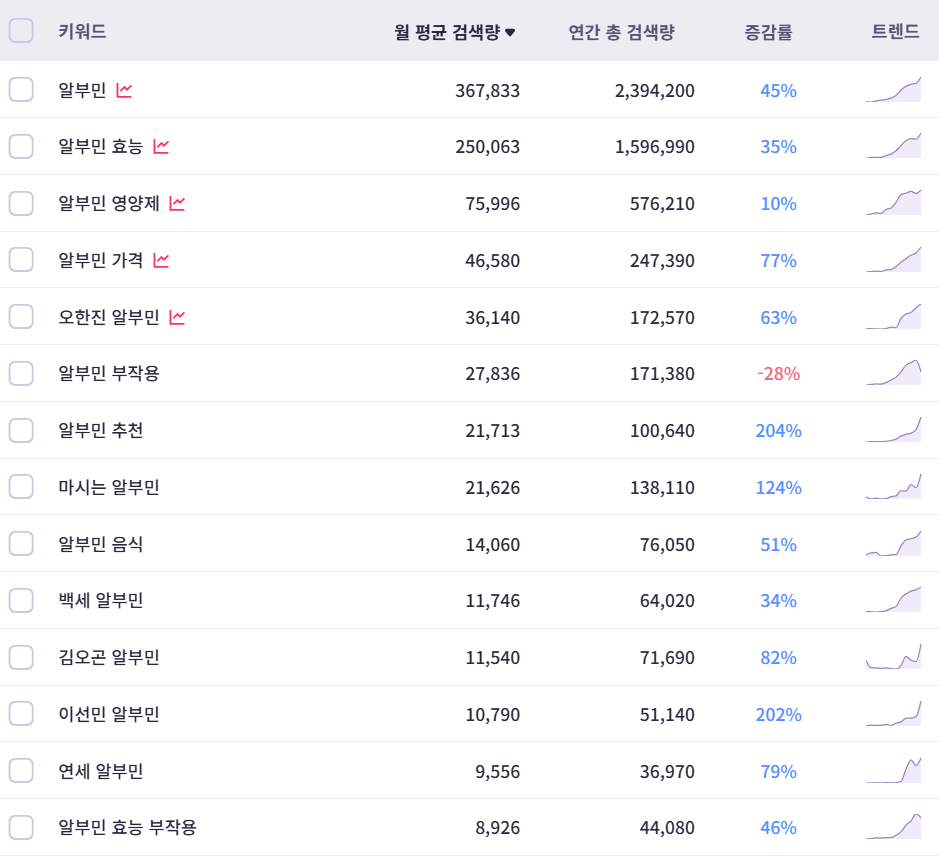939x858 pixels.
Task: Click the trend icon next to 알부민
Action: coord(124,91)
